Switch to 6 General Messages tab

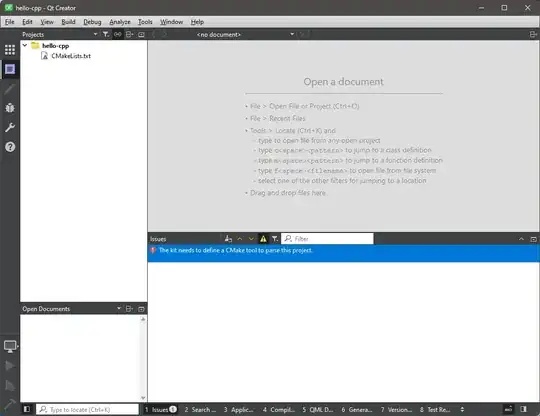357,409
